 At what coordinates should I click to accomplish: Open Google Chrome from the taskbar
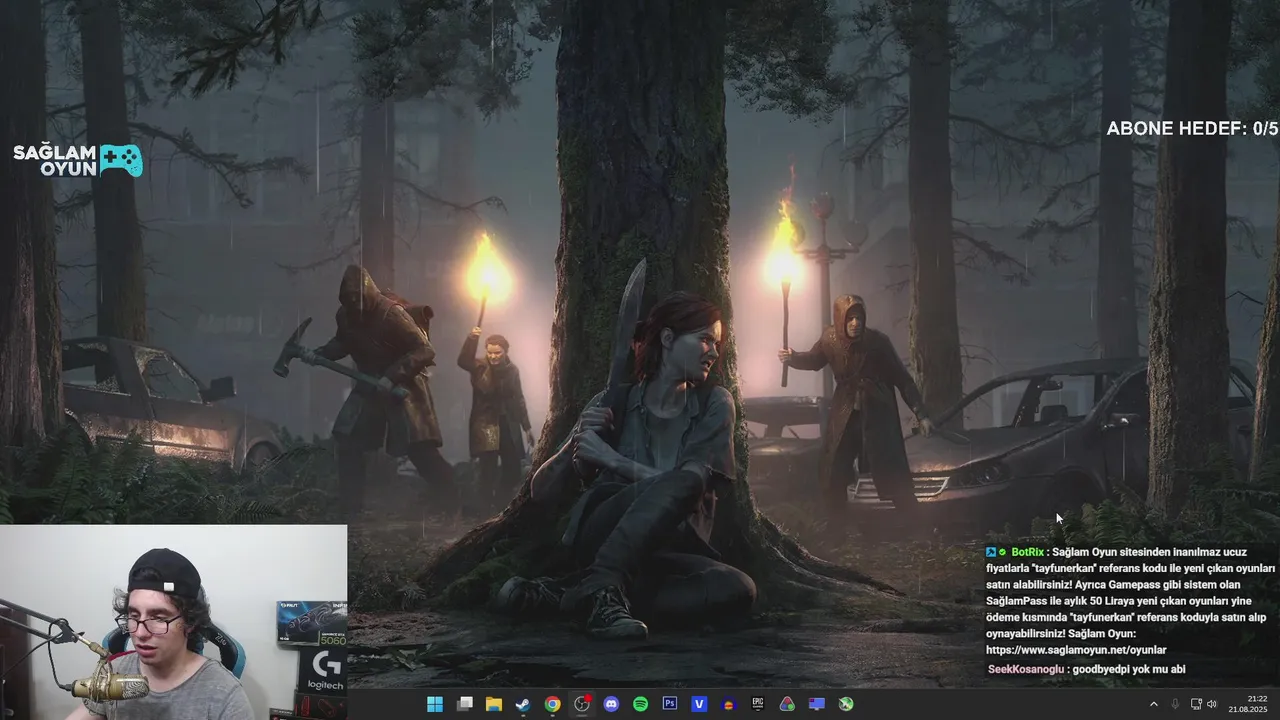(x=552, y=704)
